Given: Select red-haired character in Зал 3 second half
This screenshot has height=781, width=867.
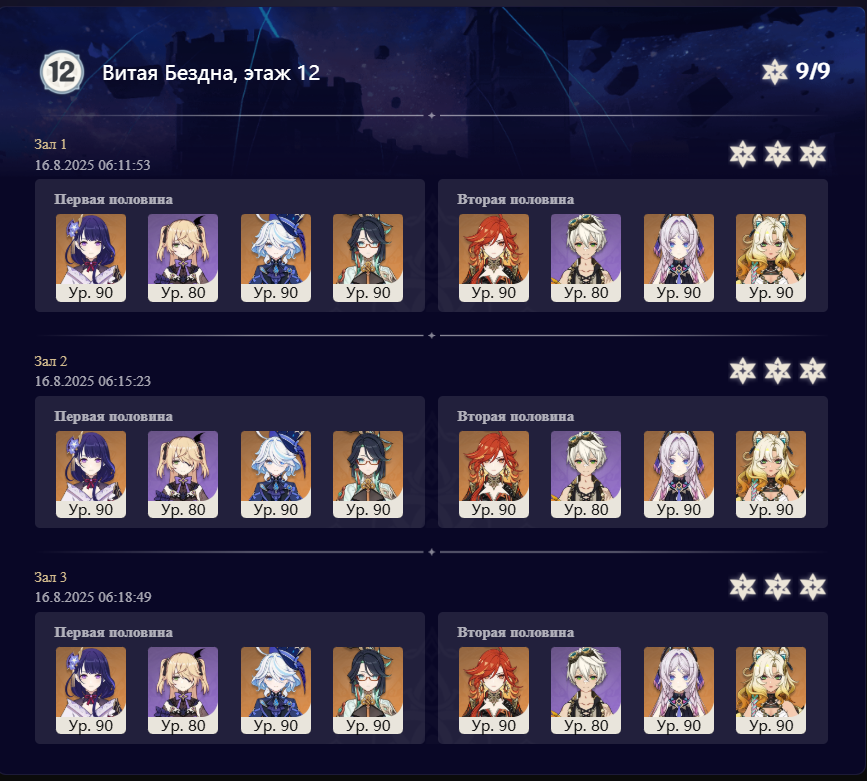Looking at the screenshot, I should [x=494, y=691].
